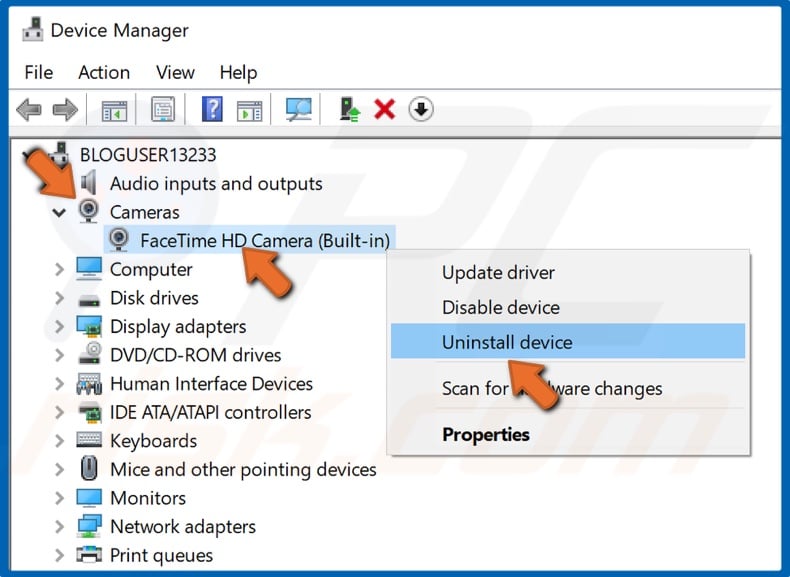Select the Display adapters label
This screenshot has width=790, height=577.
click(x=178, y=327)
